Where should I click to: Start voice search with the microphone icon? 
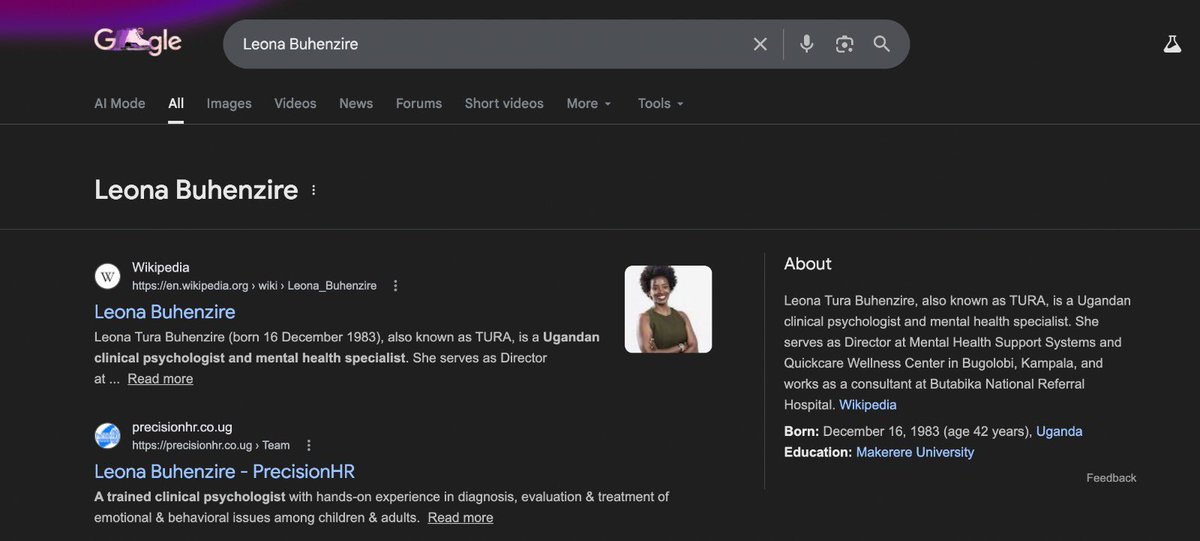[807, 44]
